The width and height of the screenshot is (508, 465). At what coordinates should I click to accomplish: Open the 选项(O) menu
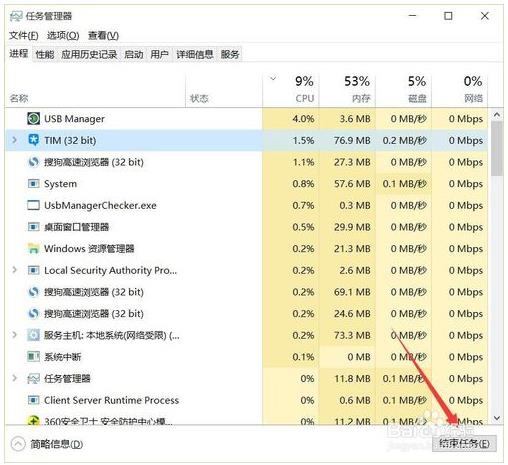point(63,35)
